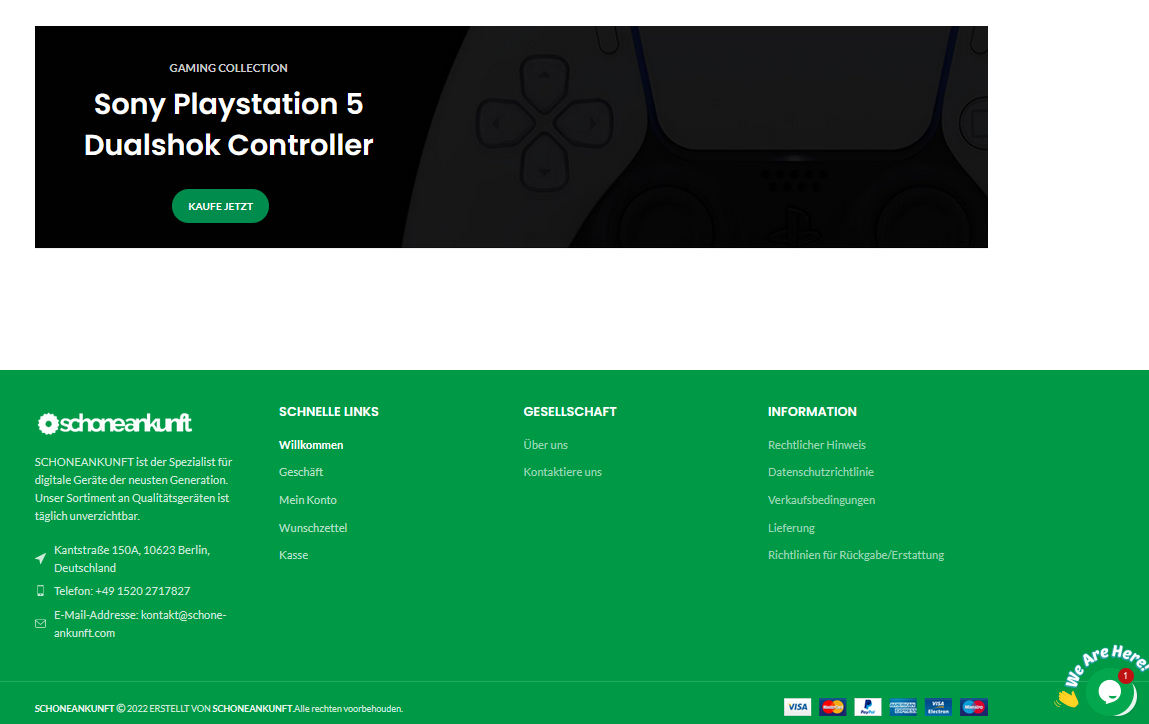The image size is (1149, 724).
Task: Click the INFORMATION heading
Action: 812,412
